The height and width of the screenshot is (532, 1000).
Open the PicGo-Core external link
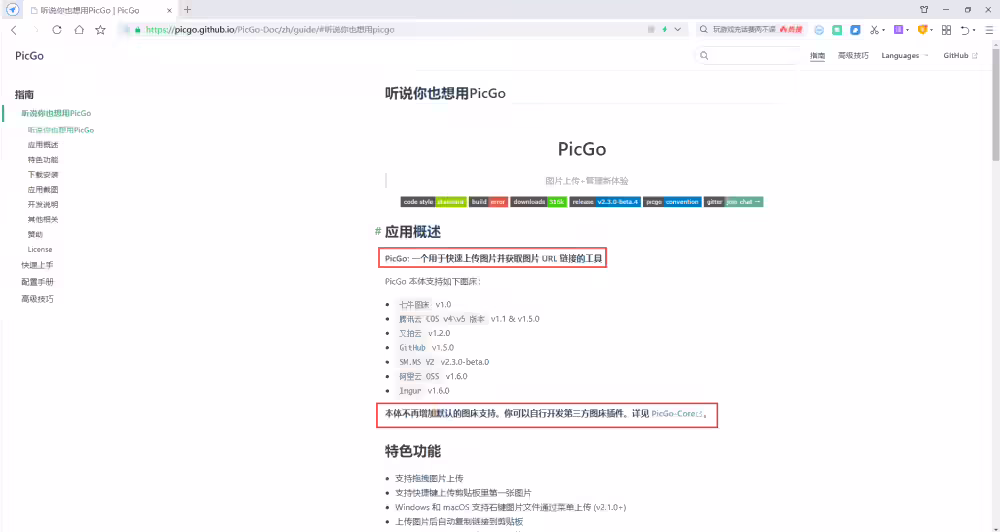coord(677,414)
